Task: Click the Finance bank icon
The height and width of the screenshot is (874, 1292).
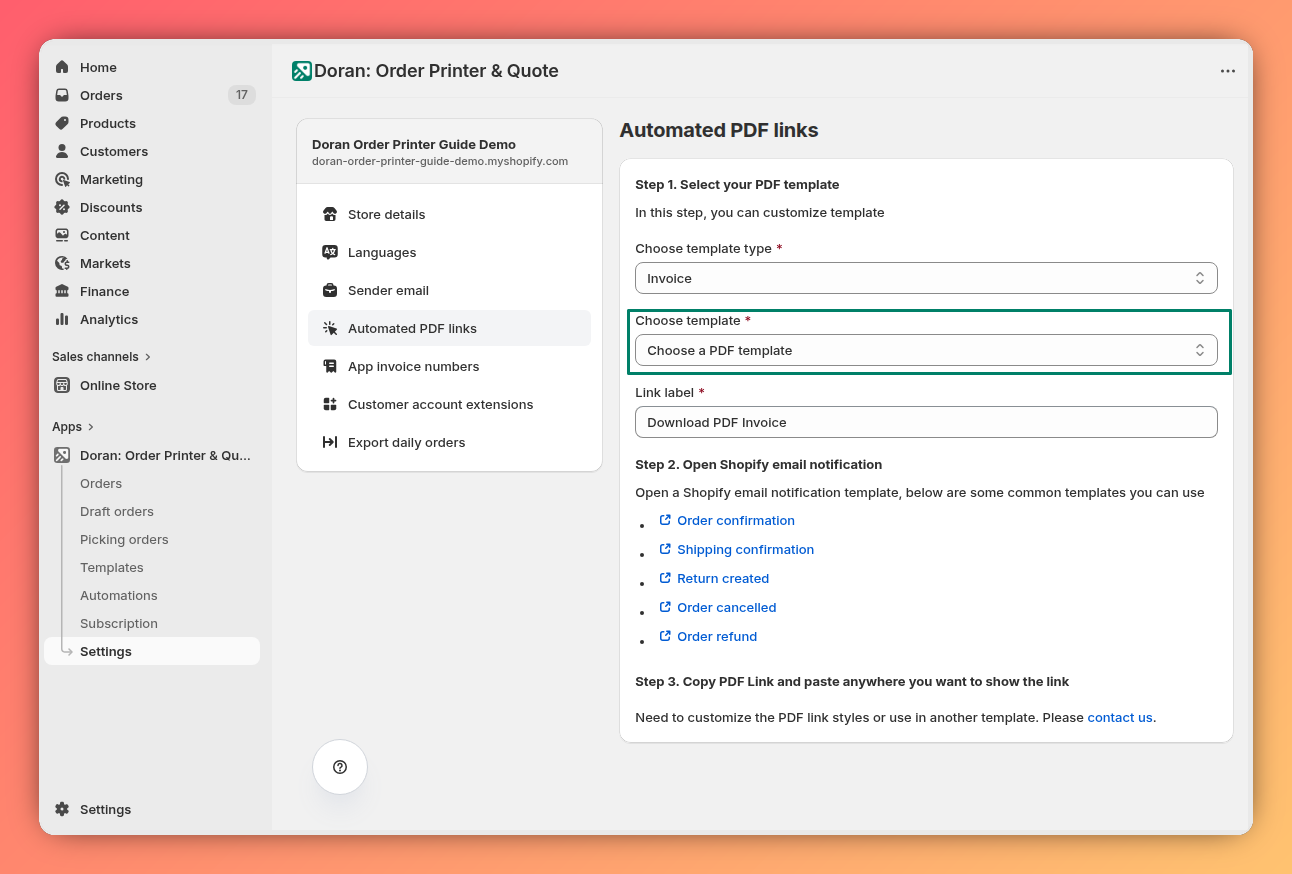Action: click(x=62, y=291)
